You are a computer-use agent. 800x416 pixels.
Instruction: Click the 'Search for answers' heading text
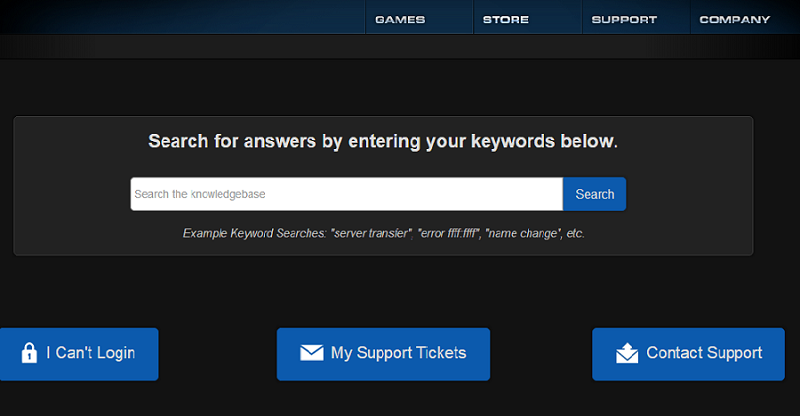[x=383, y=141]
